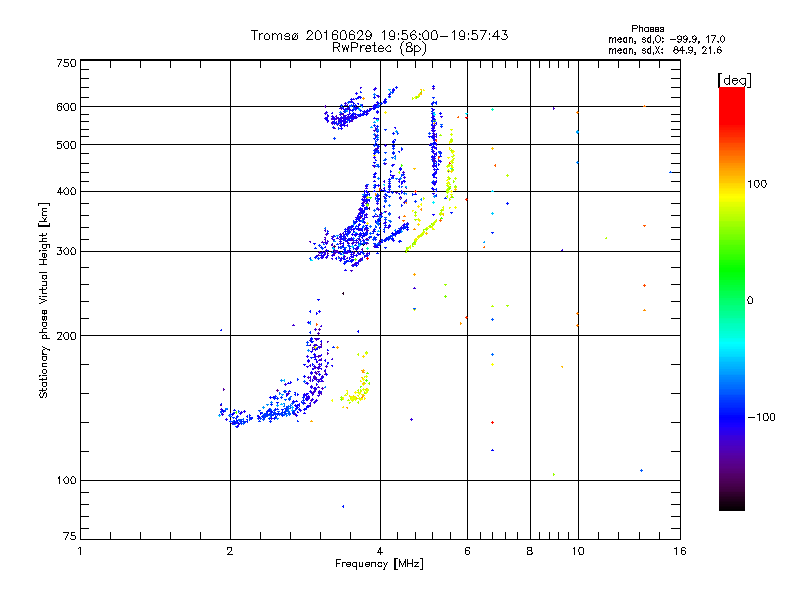The width and height of the screenshot is (800, 600).
Task: Click the y-axis tick label "500"
Action: 66,145
